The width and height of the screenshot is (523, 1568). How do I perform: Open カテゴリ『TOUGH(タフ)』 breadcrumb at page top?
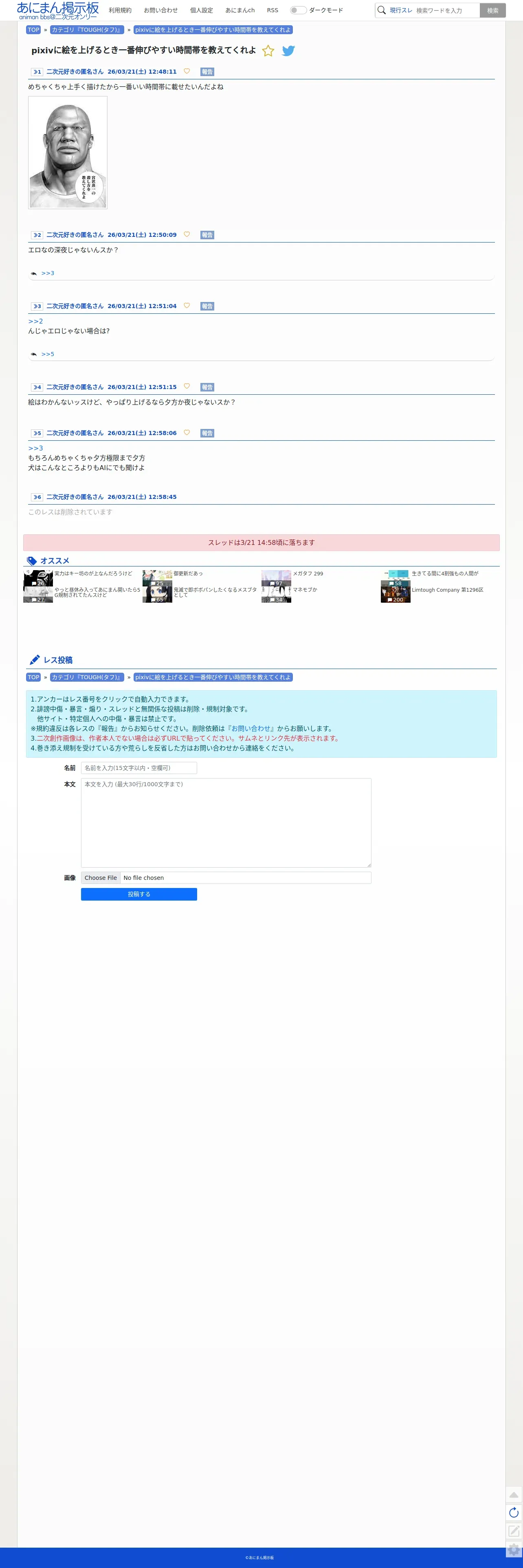point(87,30)
